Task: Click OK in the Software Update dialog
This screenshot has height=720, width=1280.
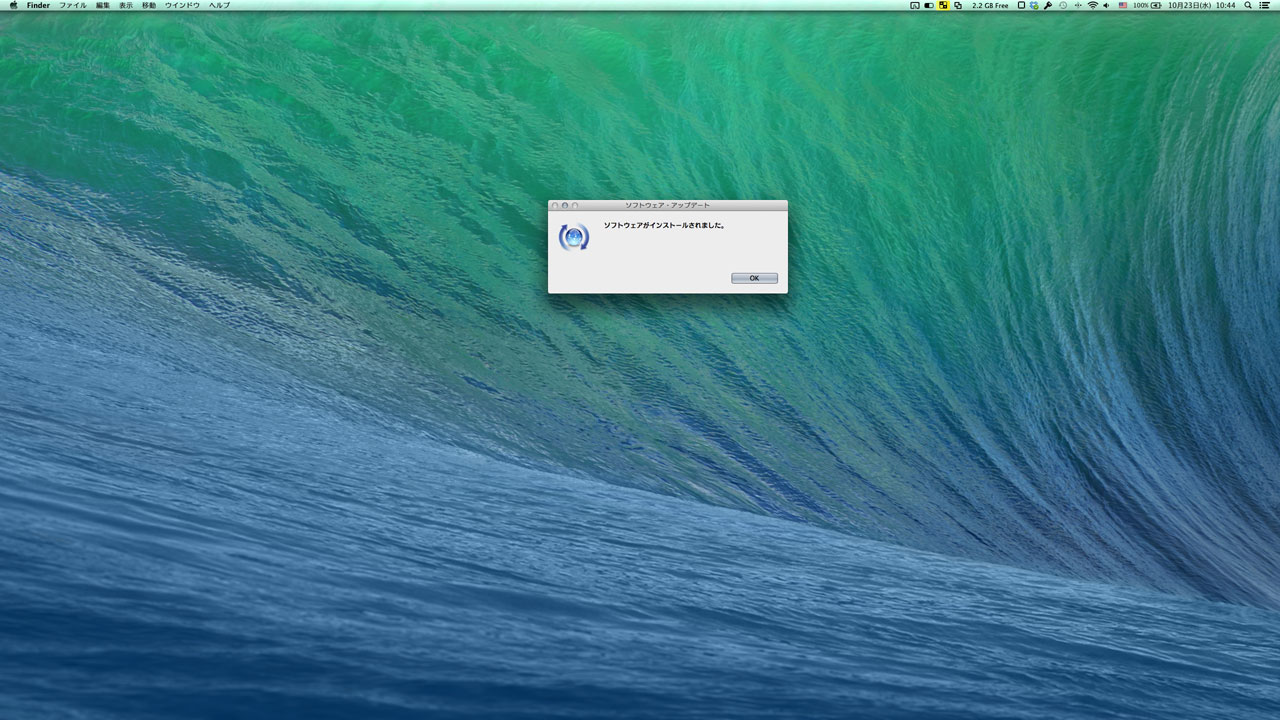Action: click(x=754, y=278)
